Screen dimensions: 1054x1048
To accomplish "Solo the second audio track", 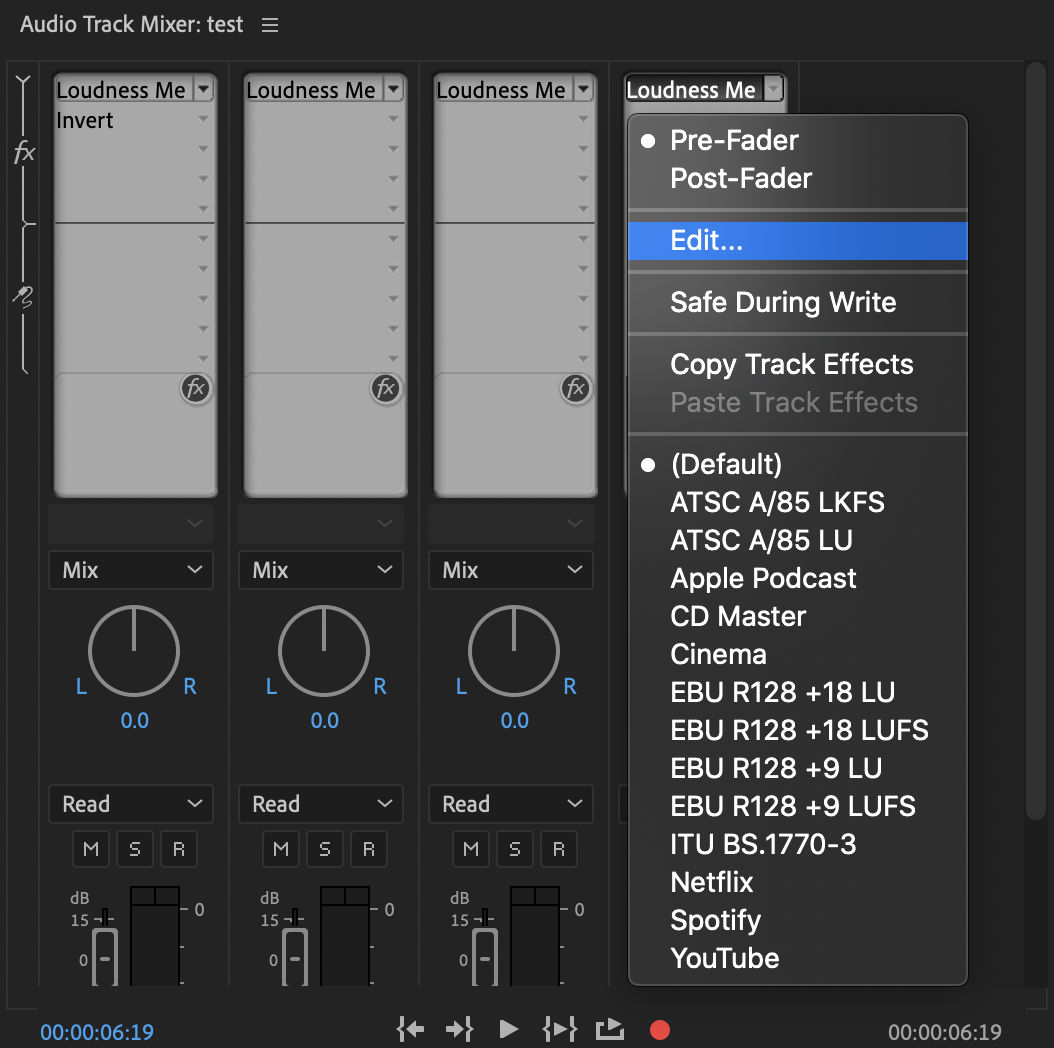I will 325,849.
